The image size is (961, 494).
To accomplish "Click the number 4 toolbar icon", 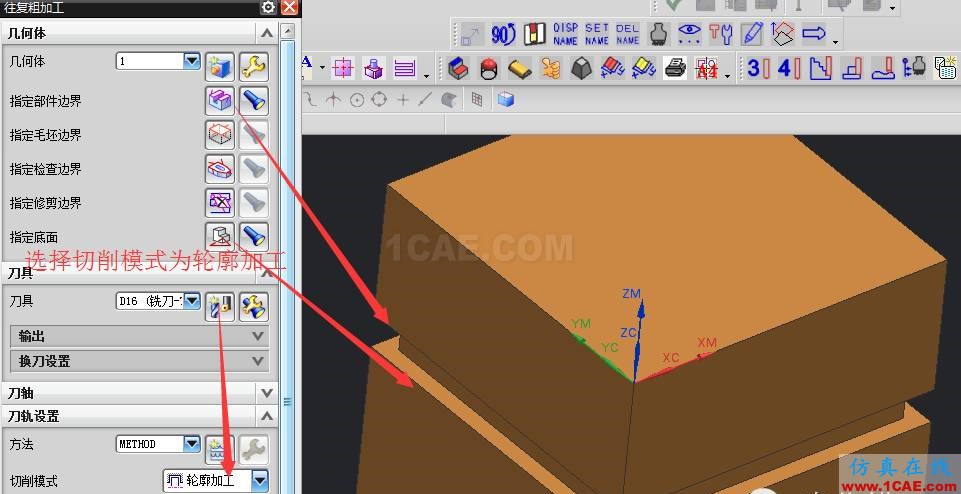I will [788, 68].
